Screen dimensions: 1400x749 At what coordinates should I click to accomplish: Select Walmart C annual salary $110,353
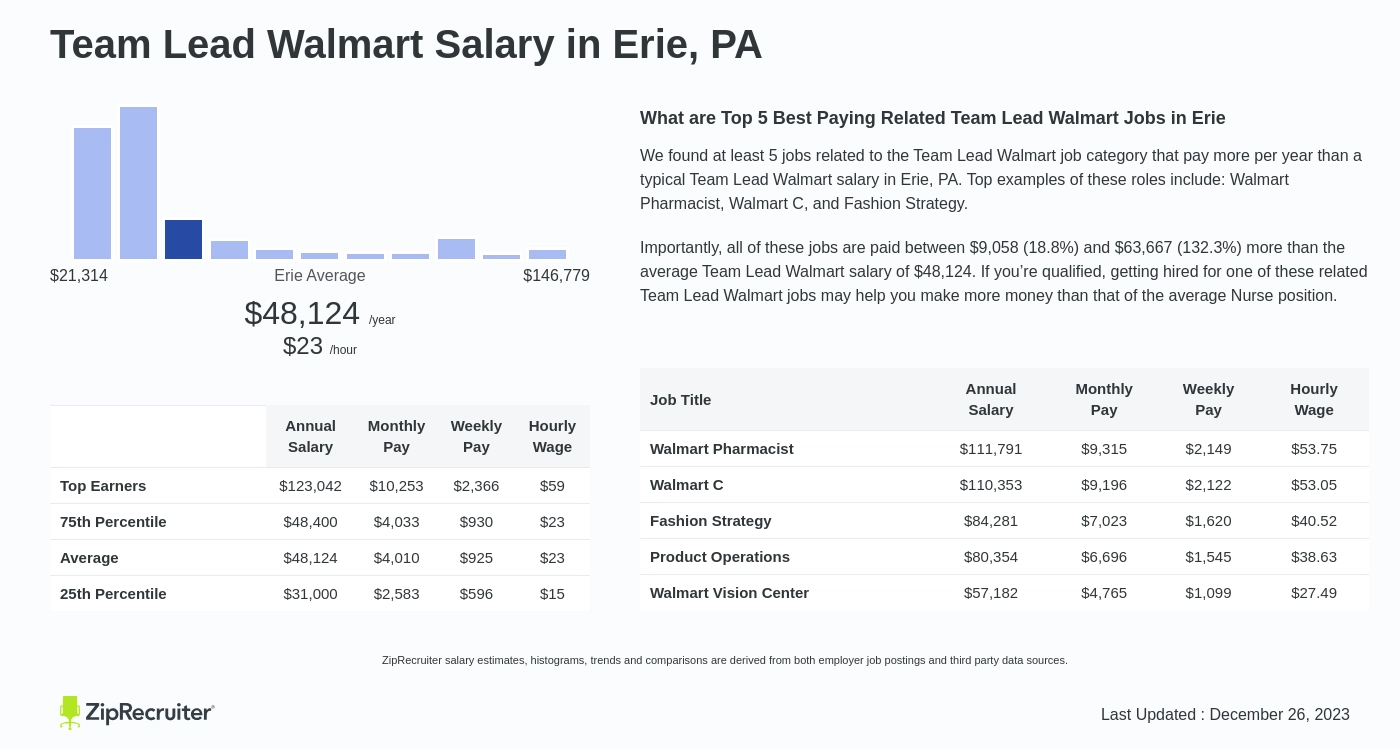991,484
